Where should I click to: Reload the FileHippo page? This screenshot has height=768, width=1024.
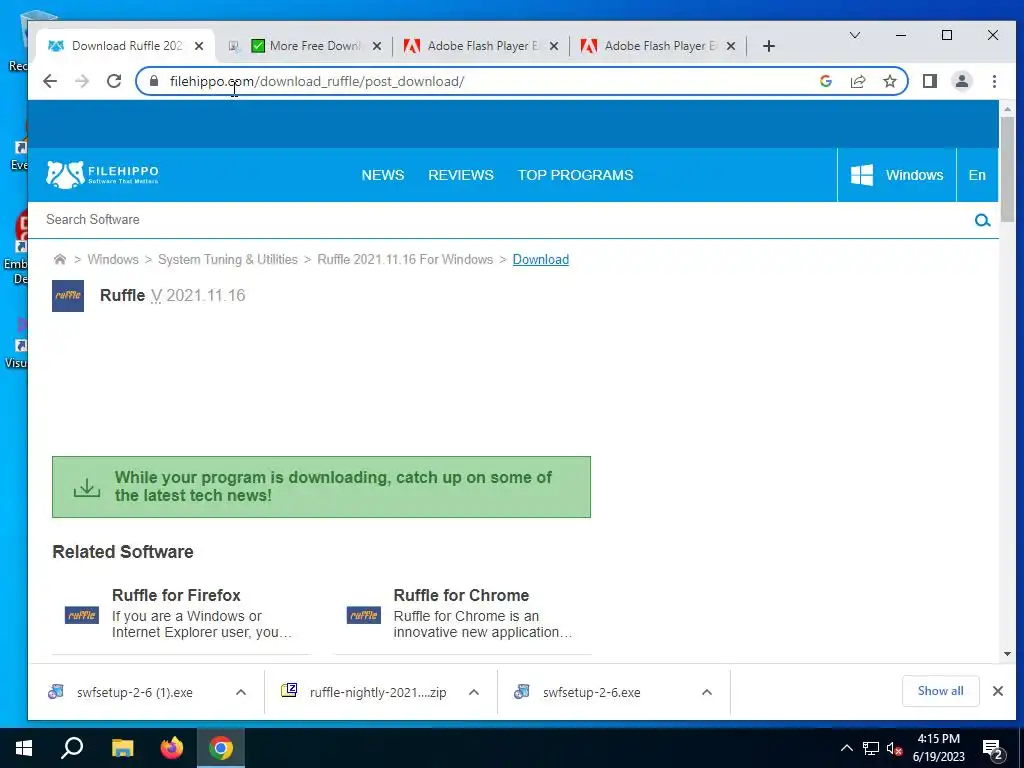tap(114, 81)
